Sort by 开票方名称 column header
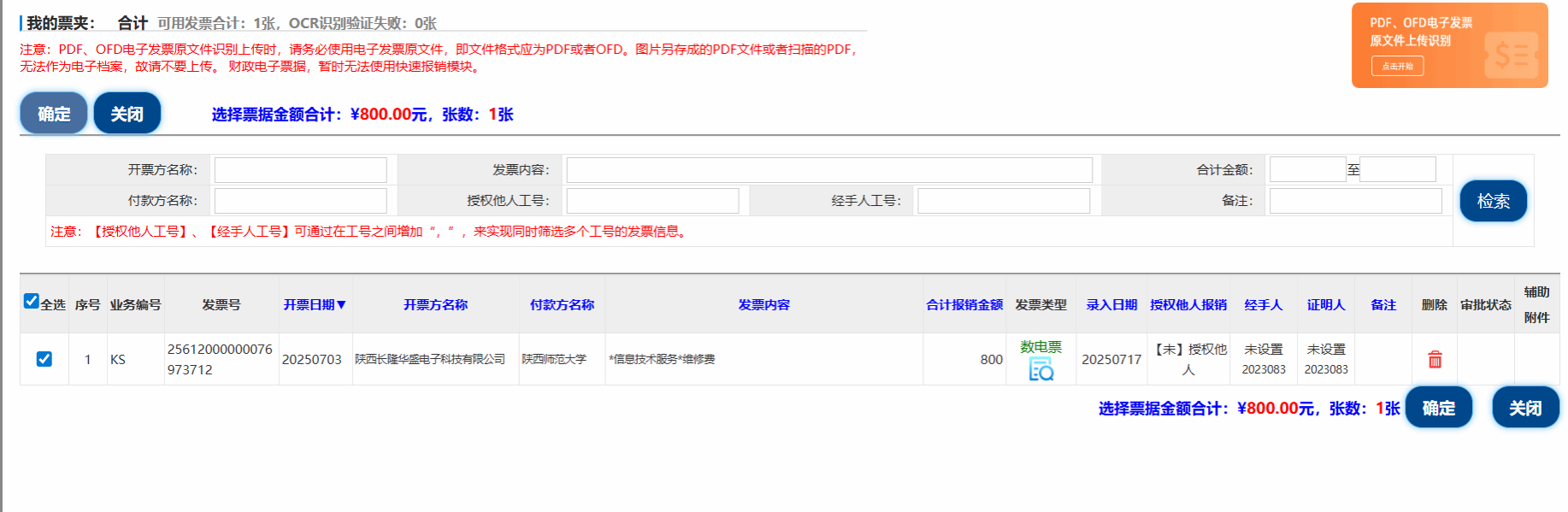The width and height of the screenshot is (1568, 512). tap(435, 305)
